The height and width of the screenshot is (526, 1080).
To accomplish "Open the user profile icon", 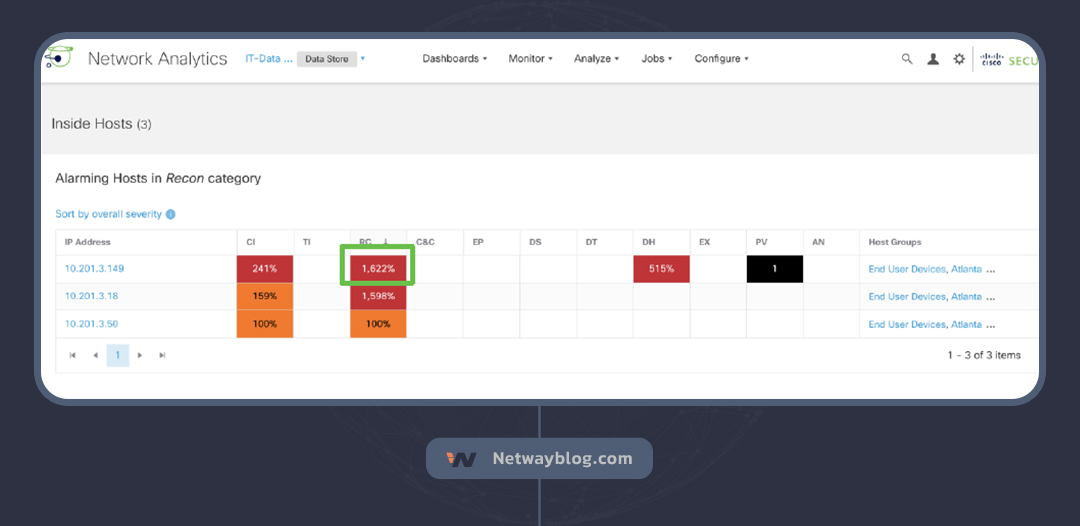I will (933, 59).
